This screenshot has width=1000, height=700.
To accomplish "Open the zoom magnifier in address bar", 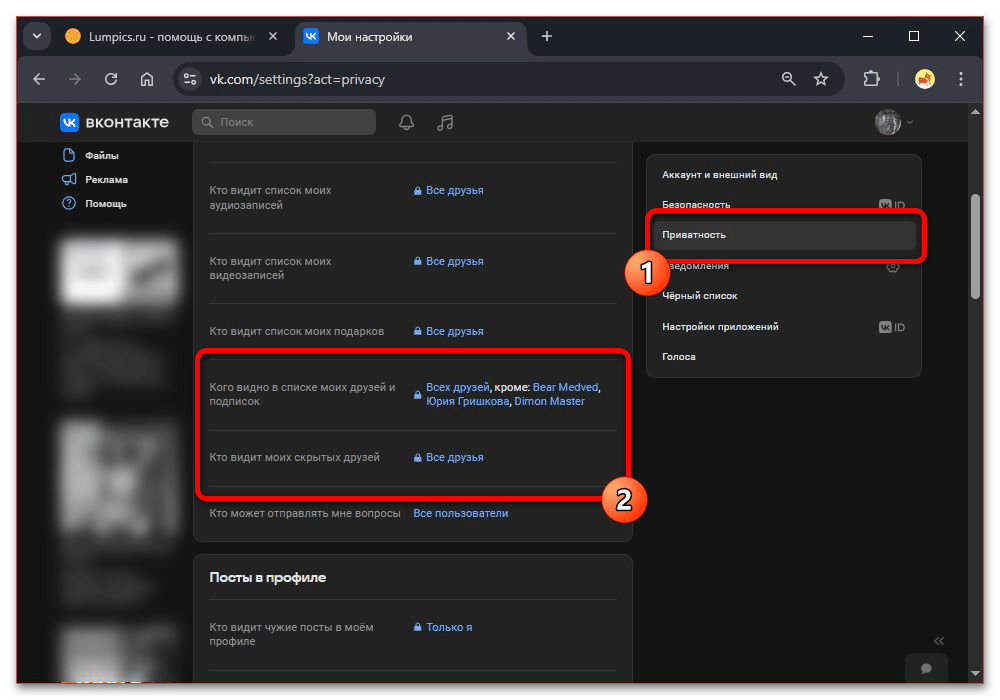I will (788, 79).
